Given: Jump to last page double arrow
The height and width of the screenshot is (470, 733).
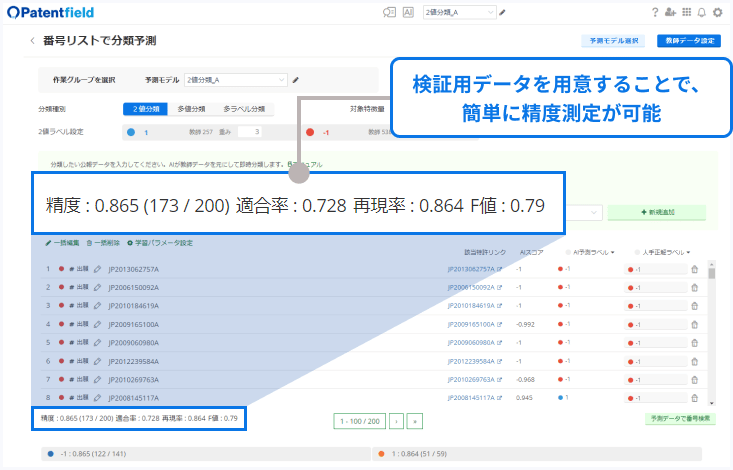Looking at the screenshot, I should pos(415,421).
